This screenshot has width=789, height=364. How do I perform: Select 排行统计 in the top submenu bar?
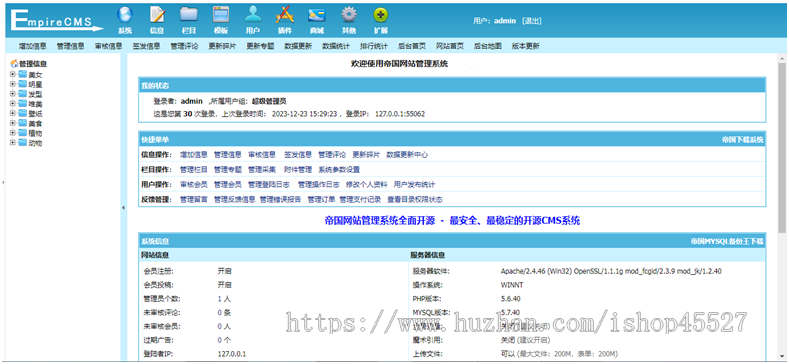click(374, 46)
